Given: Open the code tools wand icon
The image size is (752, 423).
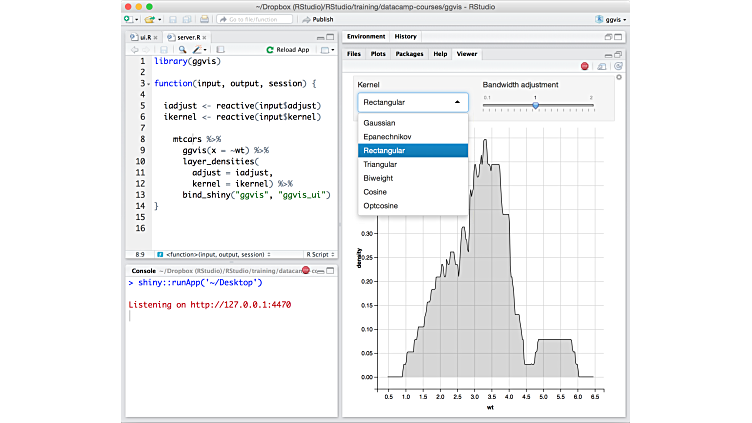Looking at the screenshot, I should point(197,50).
